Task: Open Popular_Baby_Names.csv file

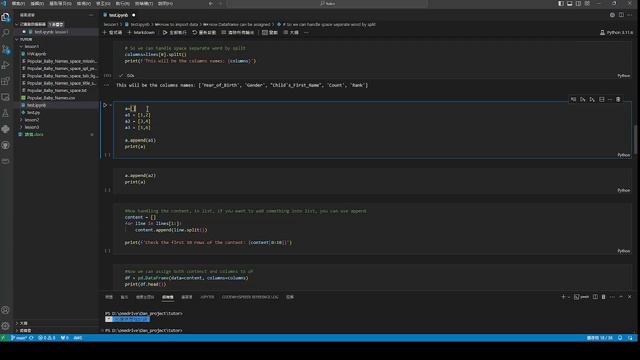Action: [x=51, y=98]
